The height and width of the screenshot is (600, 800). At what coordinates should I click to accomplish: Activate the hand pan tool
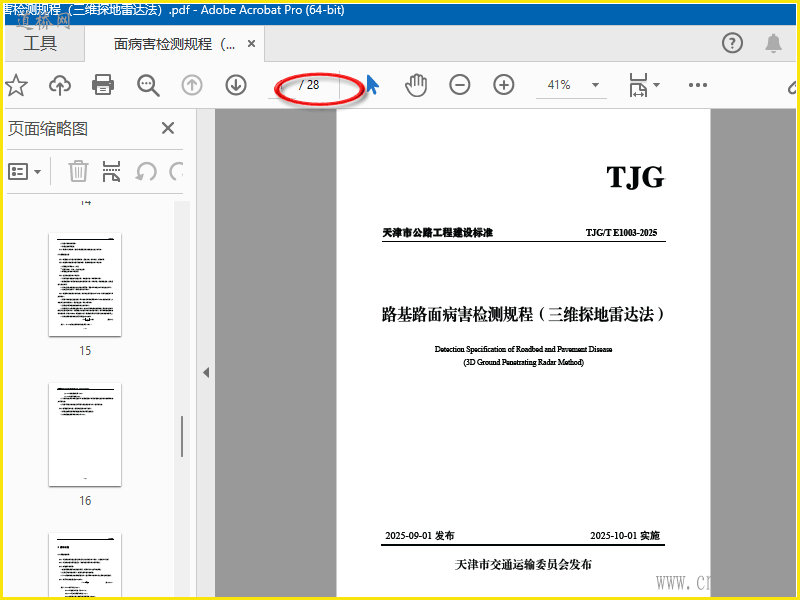coord(416,85)
